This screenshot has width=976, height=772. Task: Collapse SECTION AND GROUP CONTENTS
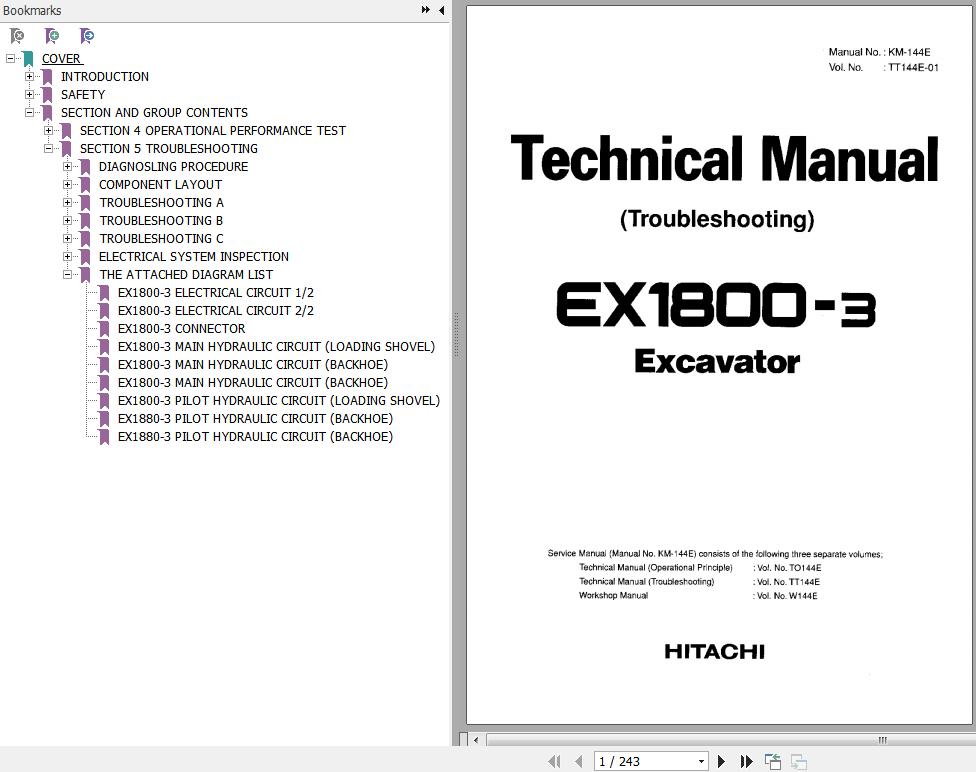(29, 113)
